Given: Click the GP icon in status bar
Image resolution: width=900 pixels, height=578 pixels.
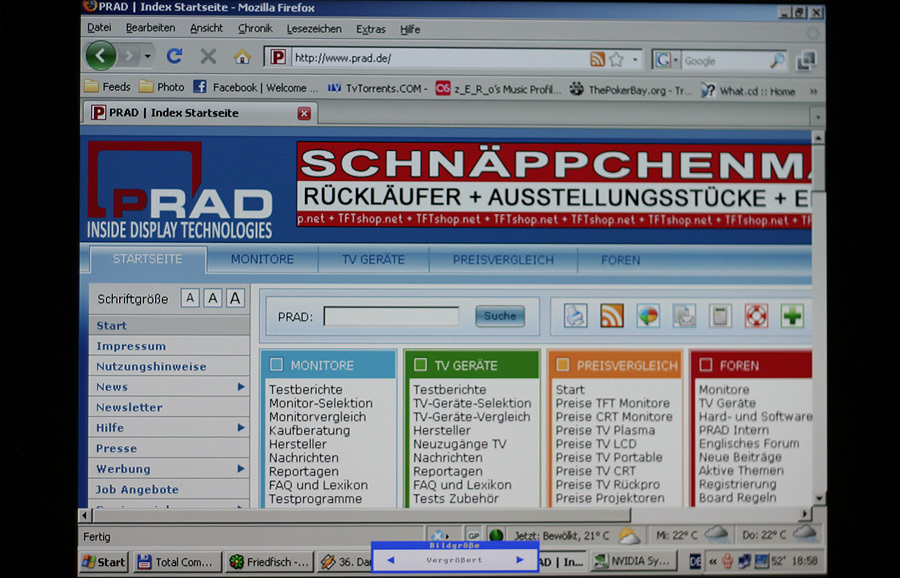Looking at the screenshot, I should pyautogui.click(x=473, y=536).
